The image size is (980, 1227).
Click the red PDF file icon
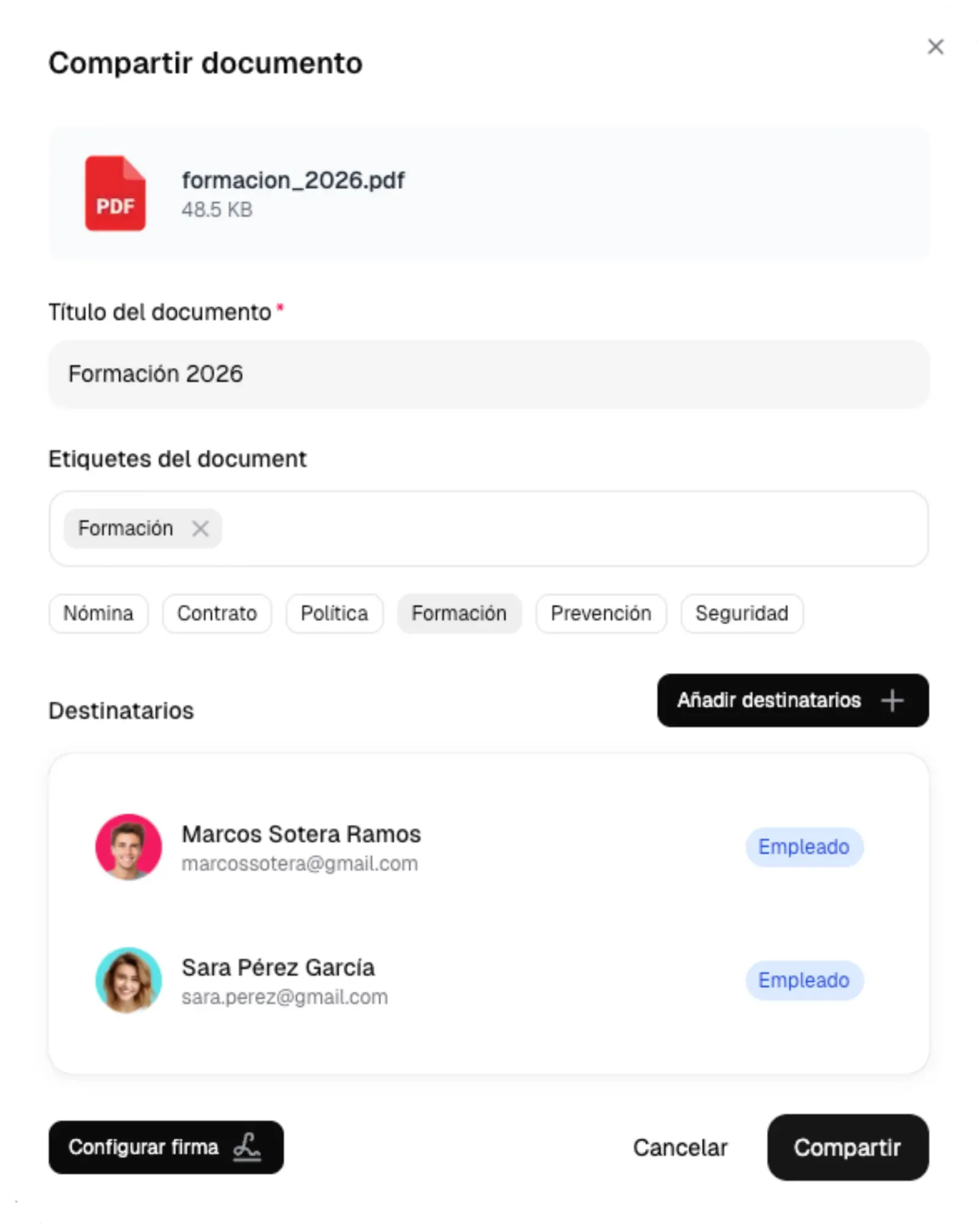pos(115,193)
